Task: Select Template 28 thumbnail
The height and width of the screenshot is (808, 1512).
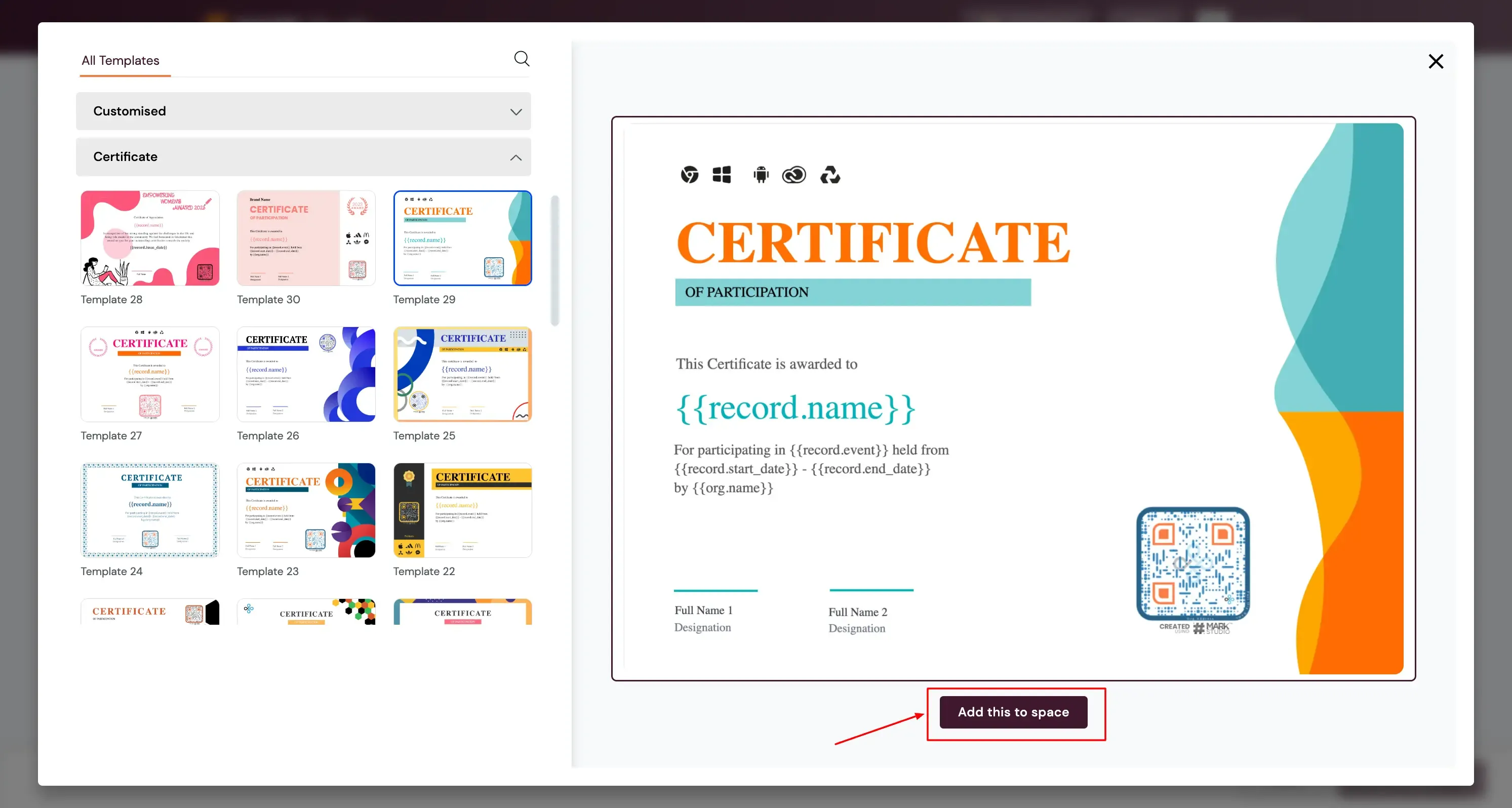Action: click(150, 237)
